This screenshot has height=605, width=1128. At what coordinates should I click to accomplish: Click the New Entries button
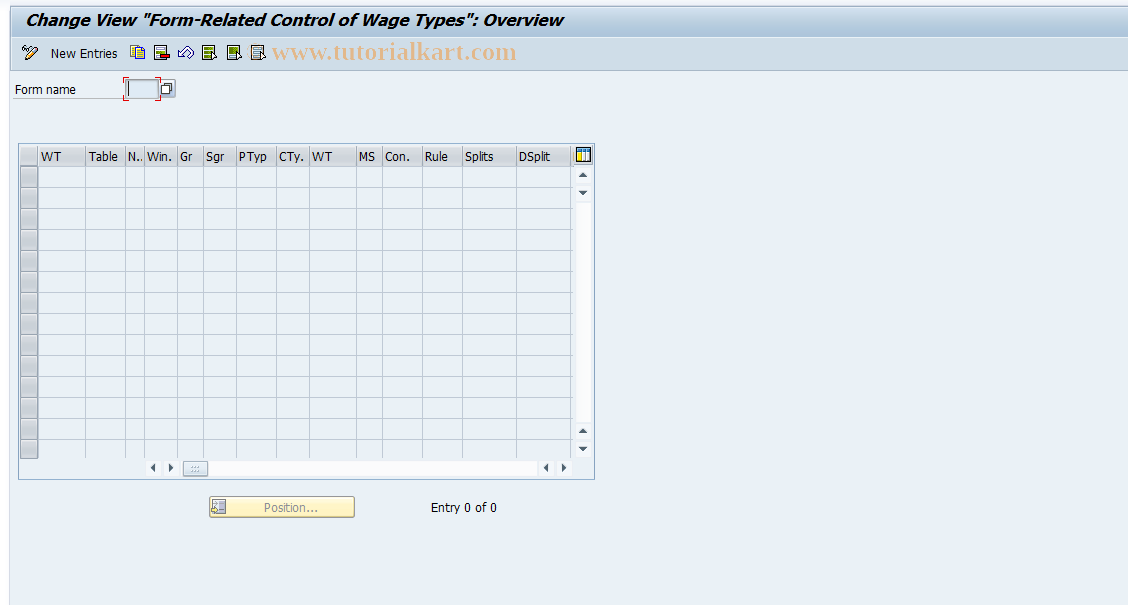tap(83, 53)
